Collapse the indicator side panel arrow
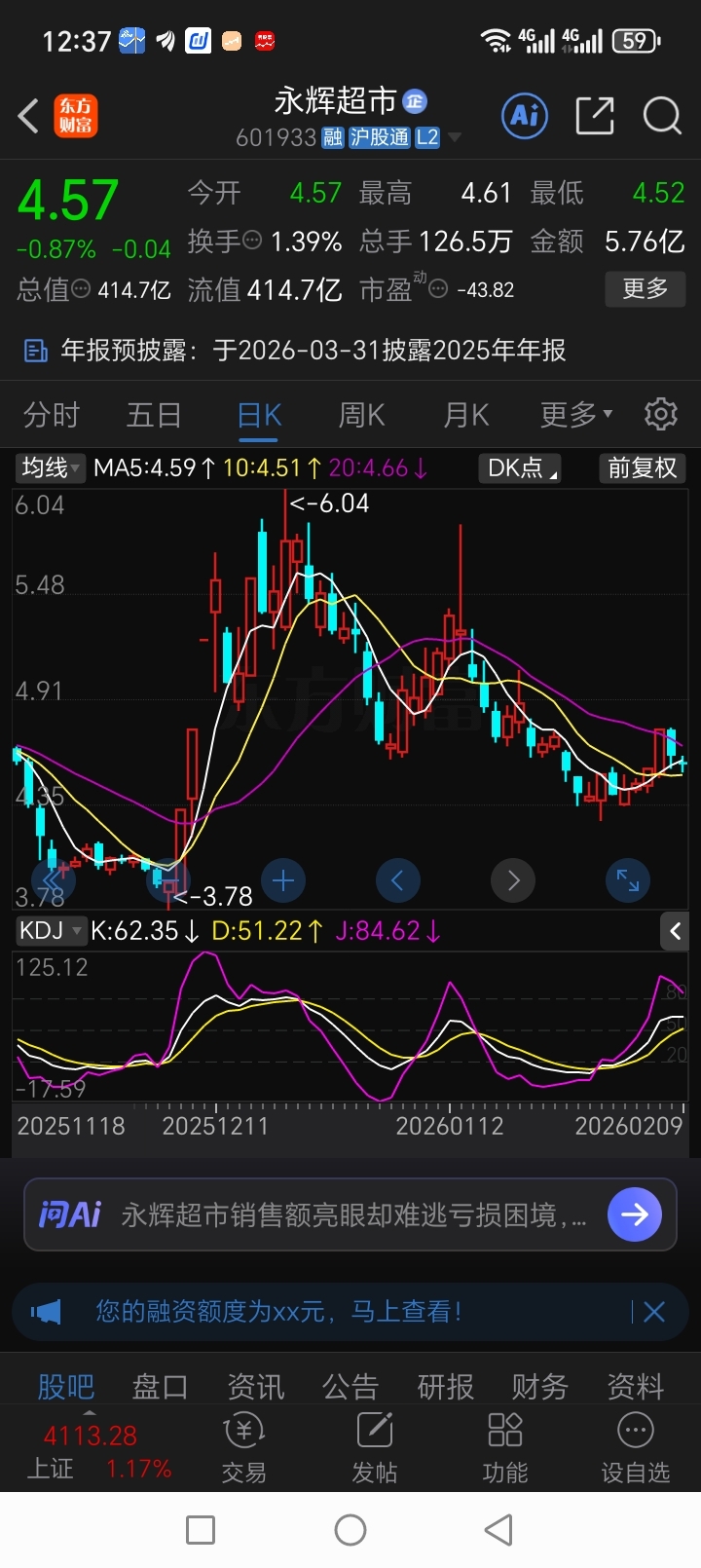This screenshot has height=1568, width=701. point(676,931)
